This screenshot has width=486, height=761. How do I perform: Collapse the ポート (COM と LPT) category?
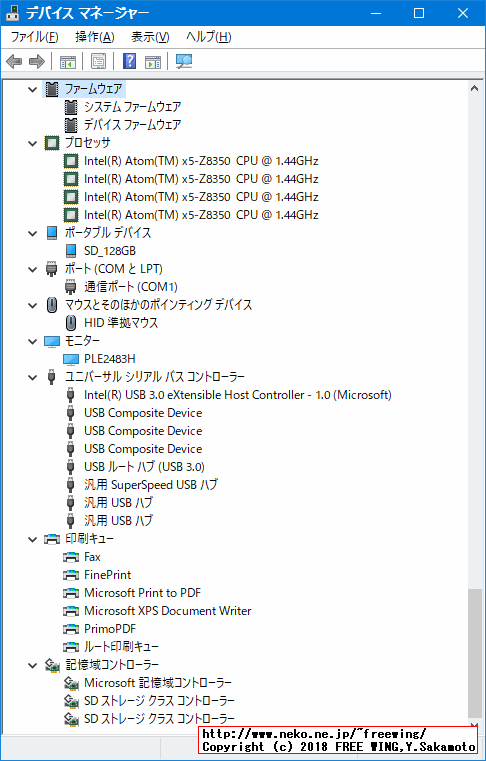33,269
